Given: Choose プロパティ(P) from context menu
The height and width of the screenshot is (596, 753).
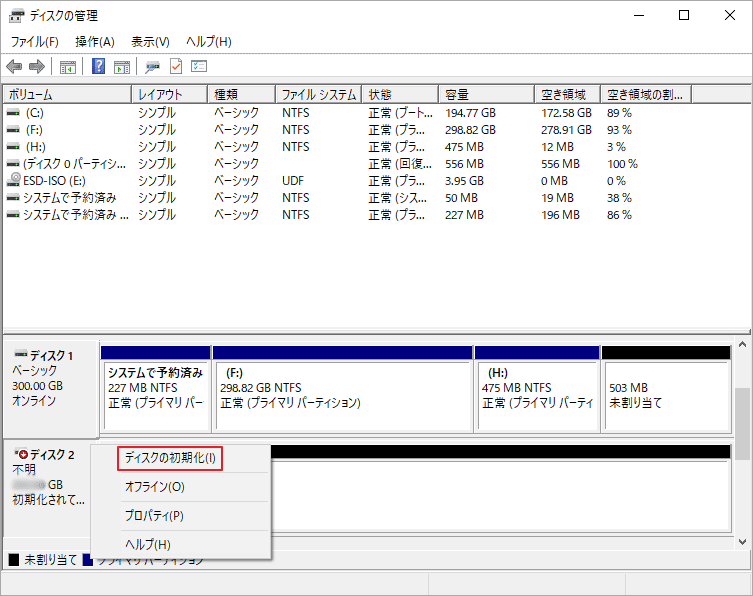Looking at the screenshot, I should coord(154,515).
